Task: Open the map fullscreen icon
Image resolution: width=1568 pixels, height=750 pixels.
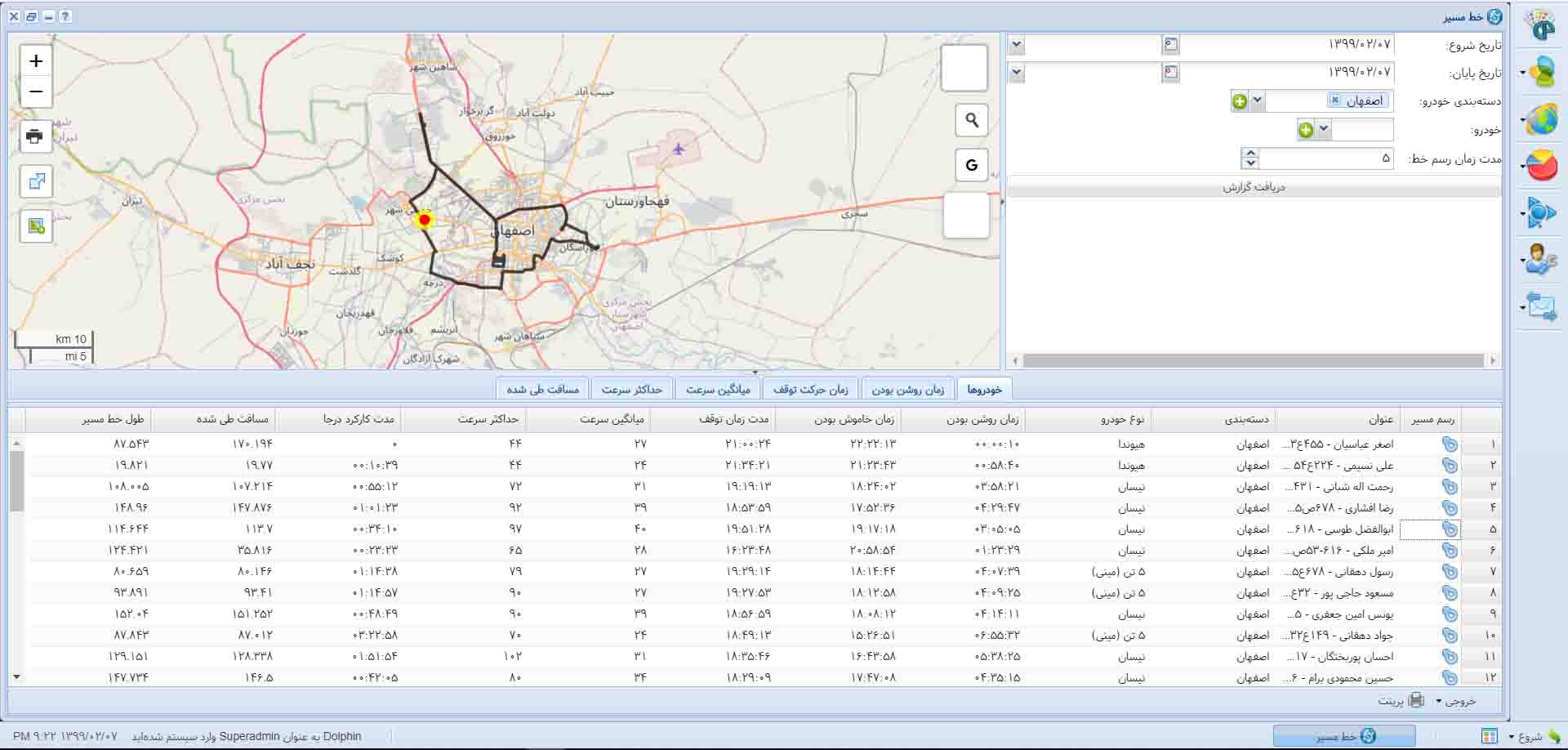Action: tap(37, 181)
